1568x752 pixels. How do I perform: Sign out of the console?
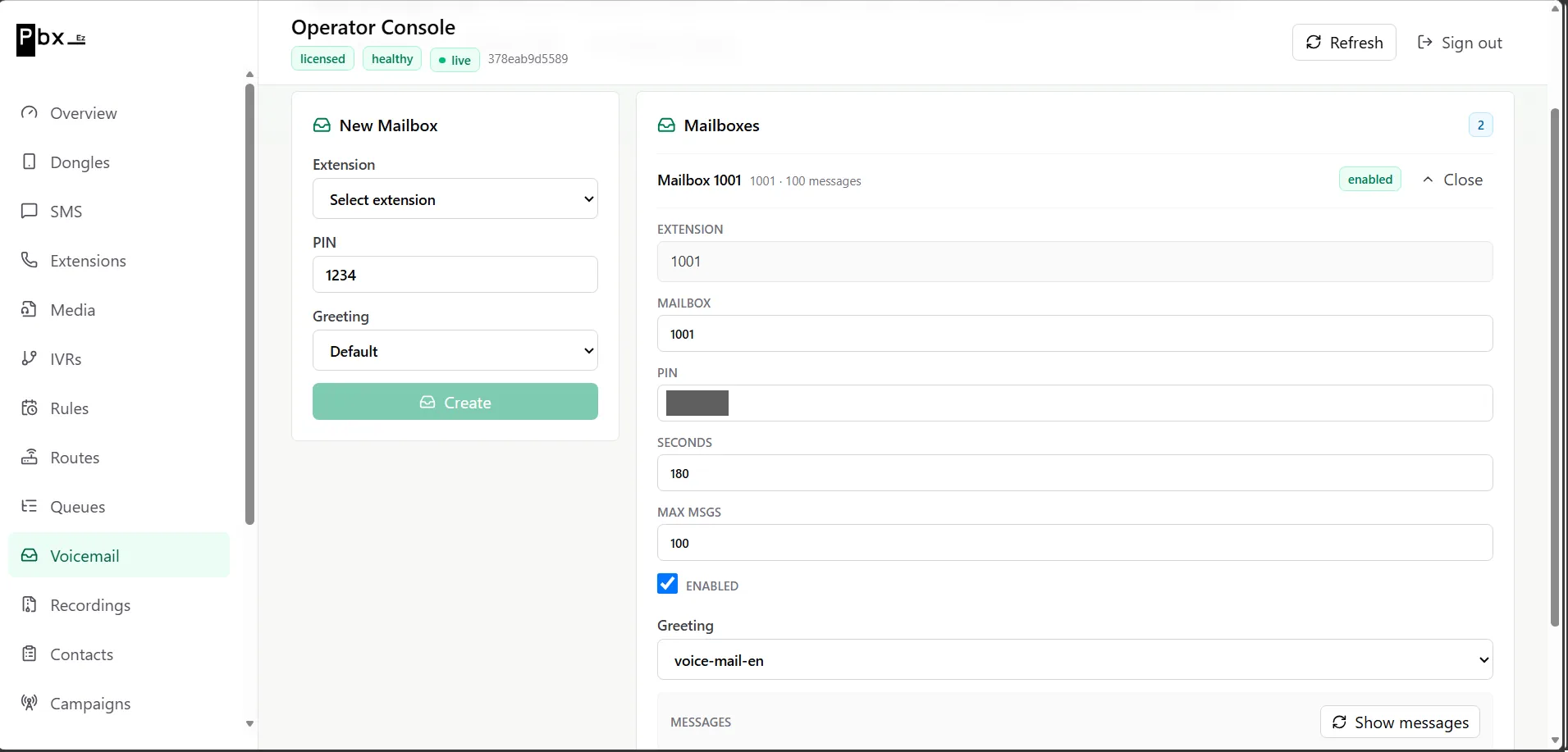tap(1460, 43)
